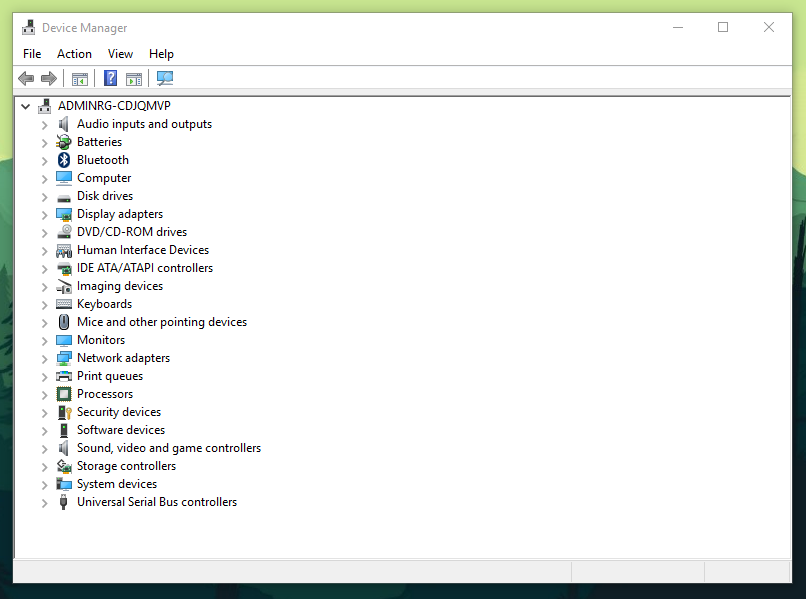806x599 pixels.
Task: Collapse the ADMINRG-CDJQMVP root node
Action: point(26,106)
